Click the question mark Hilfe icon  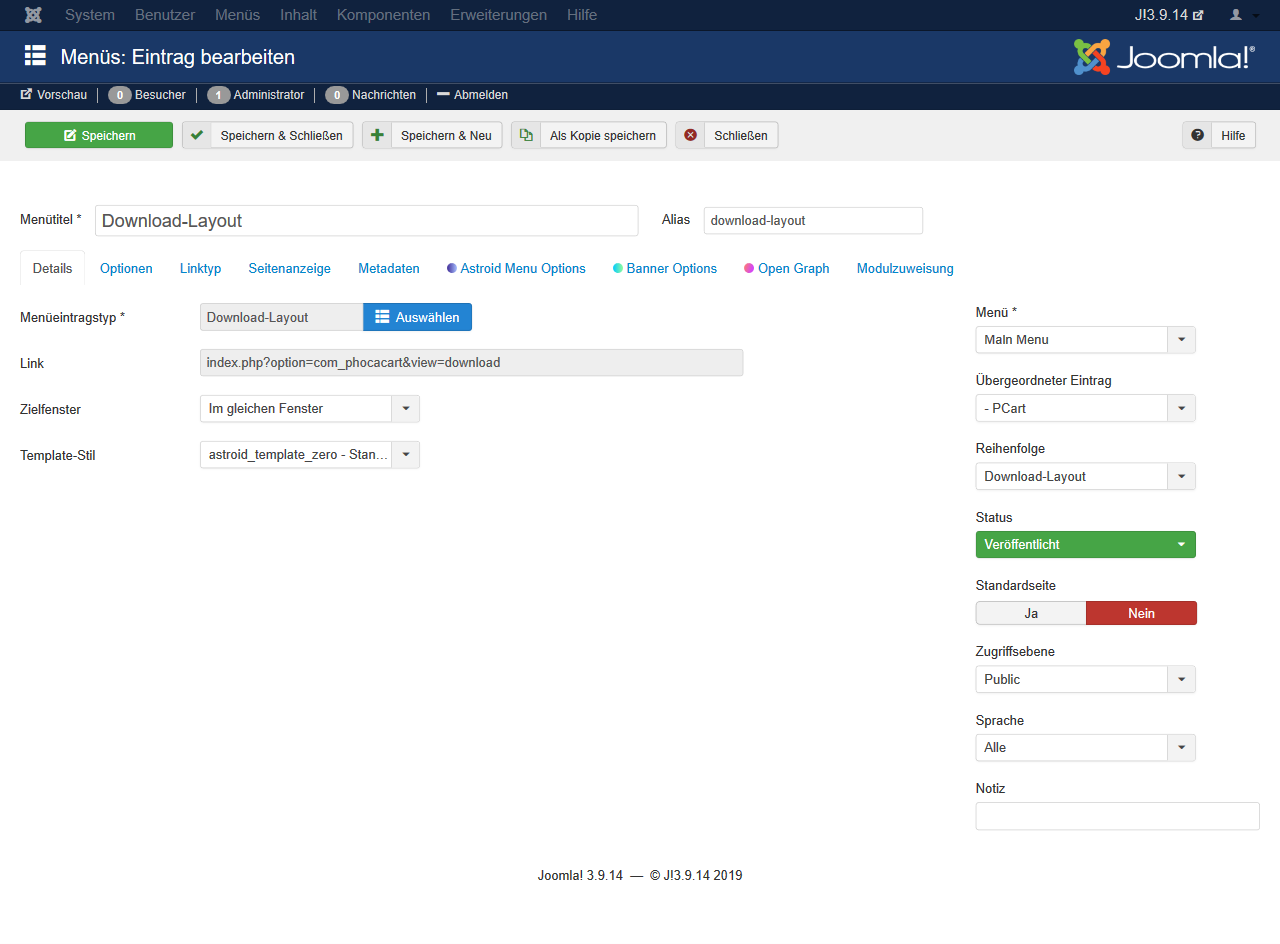[x=1197, y=135]
